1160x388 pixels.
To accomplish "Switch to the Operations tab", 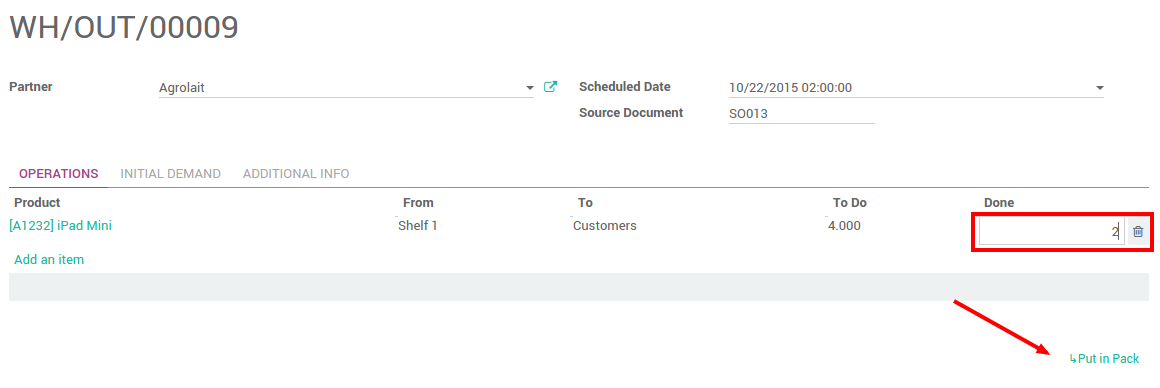I will (x=58, y=174).
